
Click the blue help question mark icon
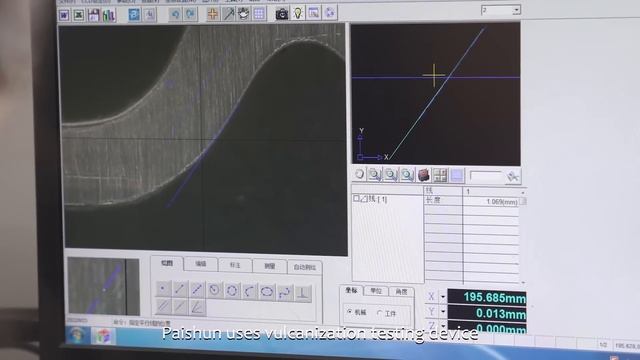[134, 15]
